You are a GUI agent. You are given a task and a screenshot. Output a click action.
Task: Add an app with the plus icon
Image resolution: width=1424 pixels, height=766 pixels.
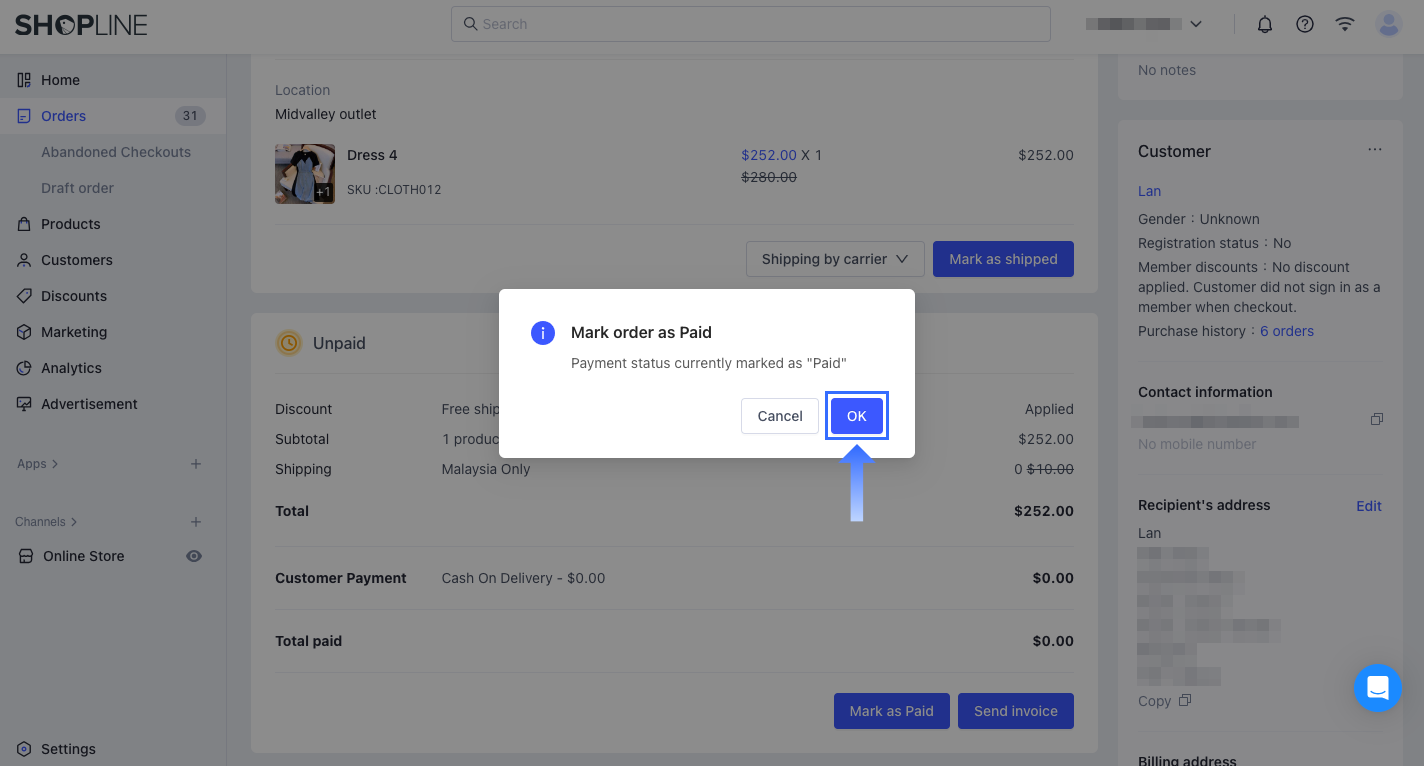[196, 464]
